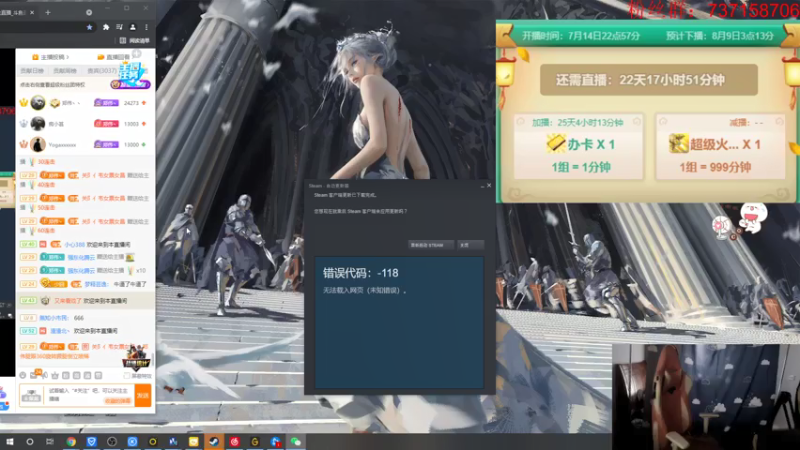Click the game promo badge in chat corner

[137, 357]
